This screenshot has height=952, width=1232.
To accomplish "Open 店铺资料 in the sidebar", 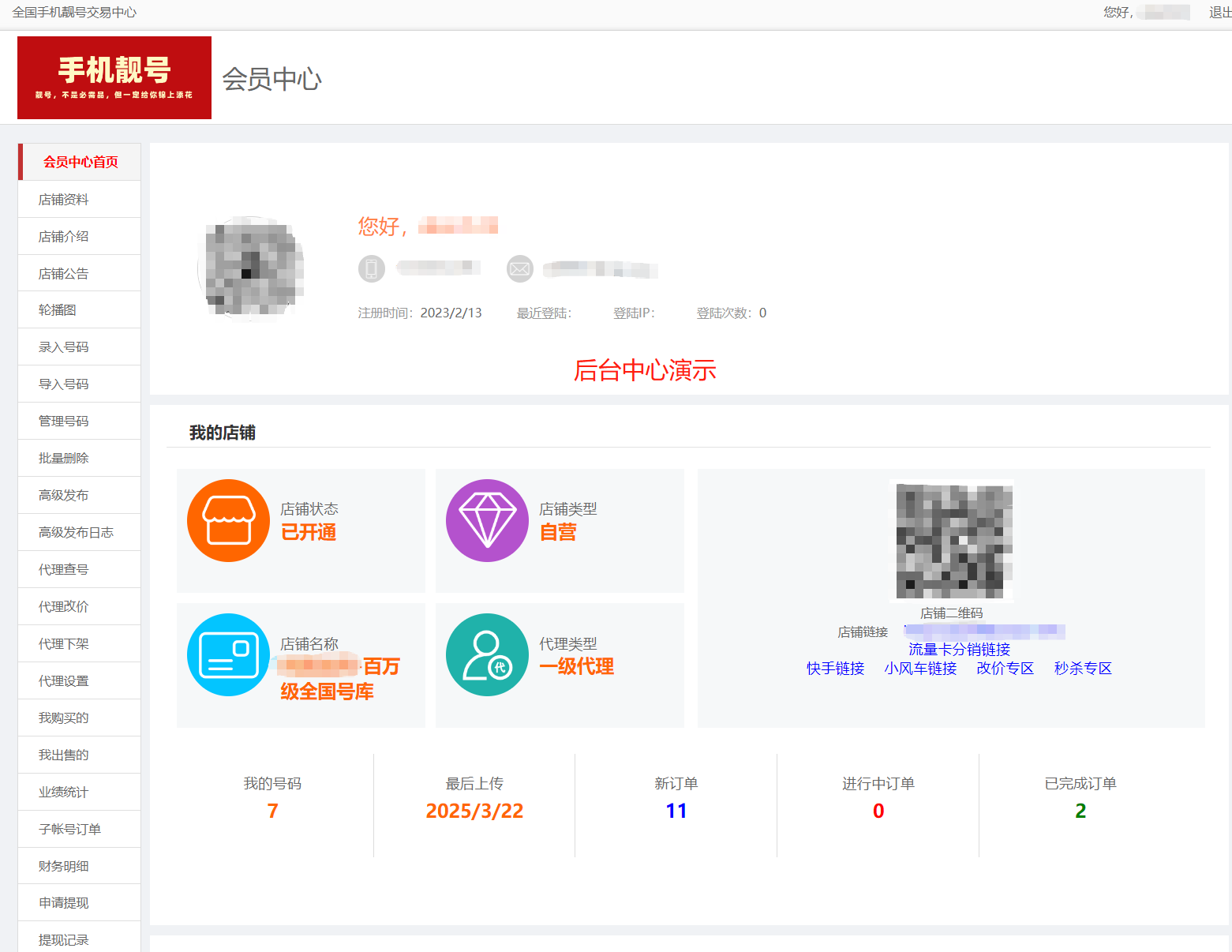I will pyautogui.click(x=64, y=200).
